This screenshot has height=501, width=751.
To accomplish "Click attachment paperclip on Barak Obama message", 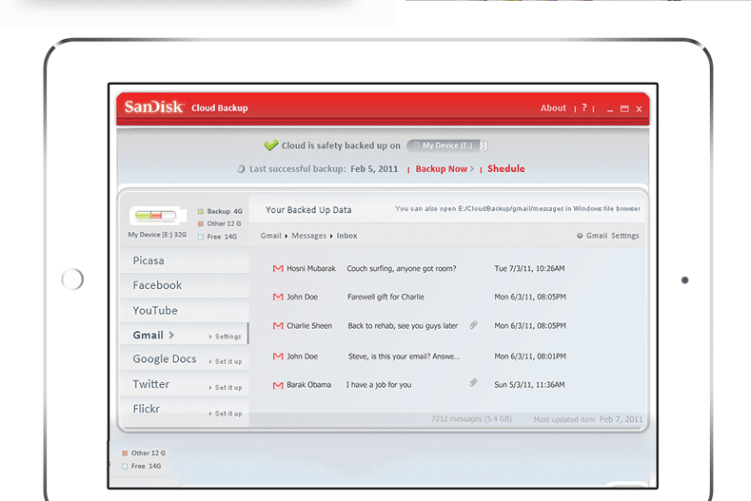I will 473,383.
